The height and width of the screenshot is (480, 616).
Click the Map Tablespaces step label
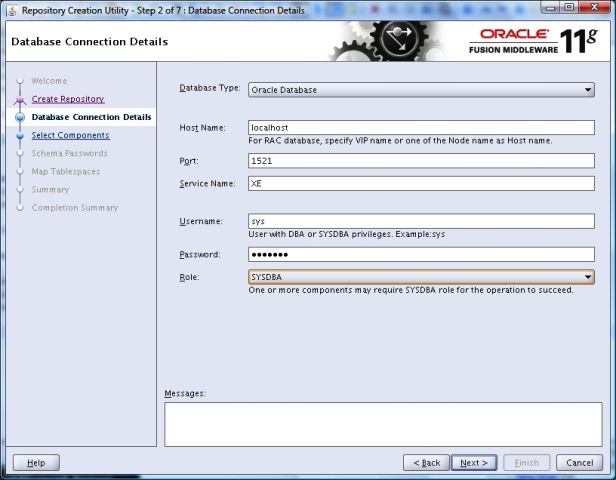(66, 171)
